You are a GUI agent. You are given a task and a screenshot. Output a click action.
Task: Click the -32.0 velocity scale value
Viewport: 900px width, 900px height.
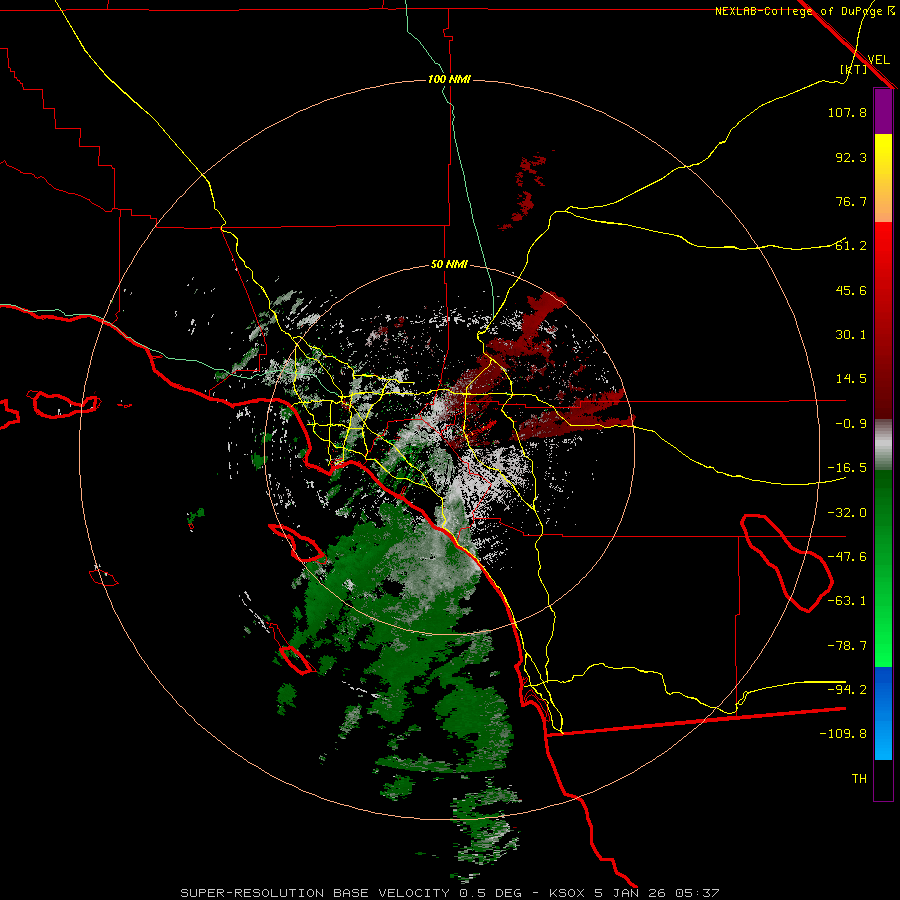847,513
